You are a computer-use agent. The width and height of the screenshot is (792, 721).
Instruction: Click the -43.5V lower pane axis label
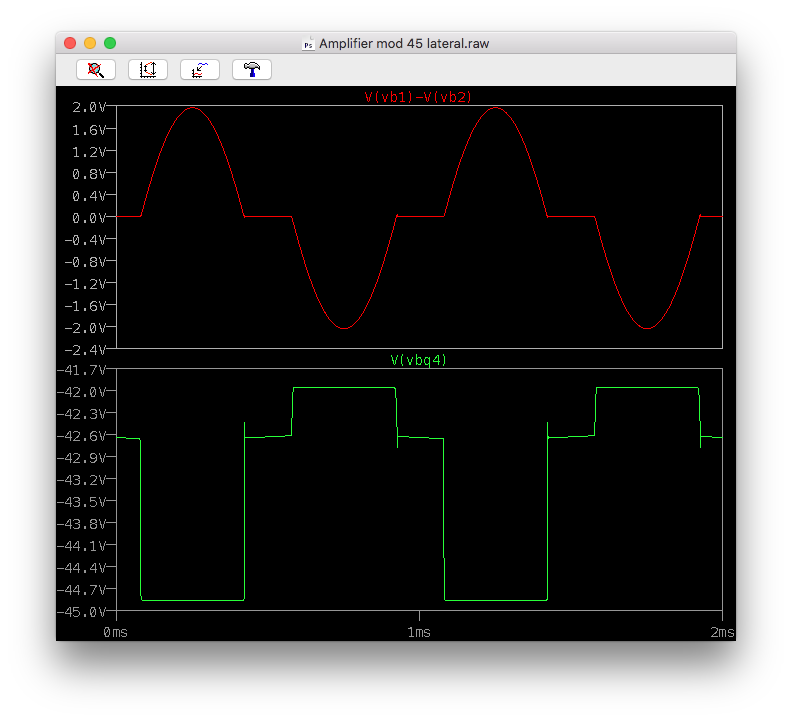(x=82, y=502)
